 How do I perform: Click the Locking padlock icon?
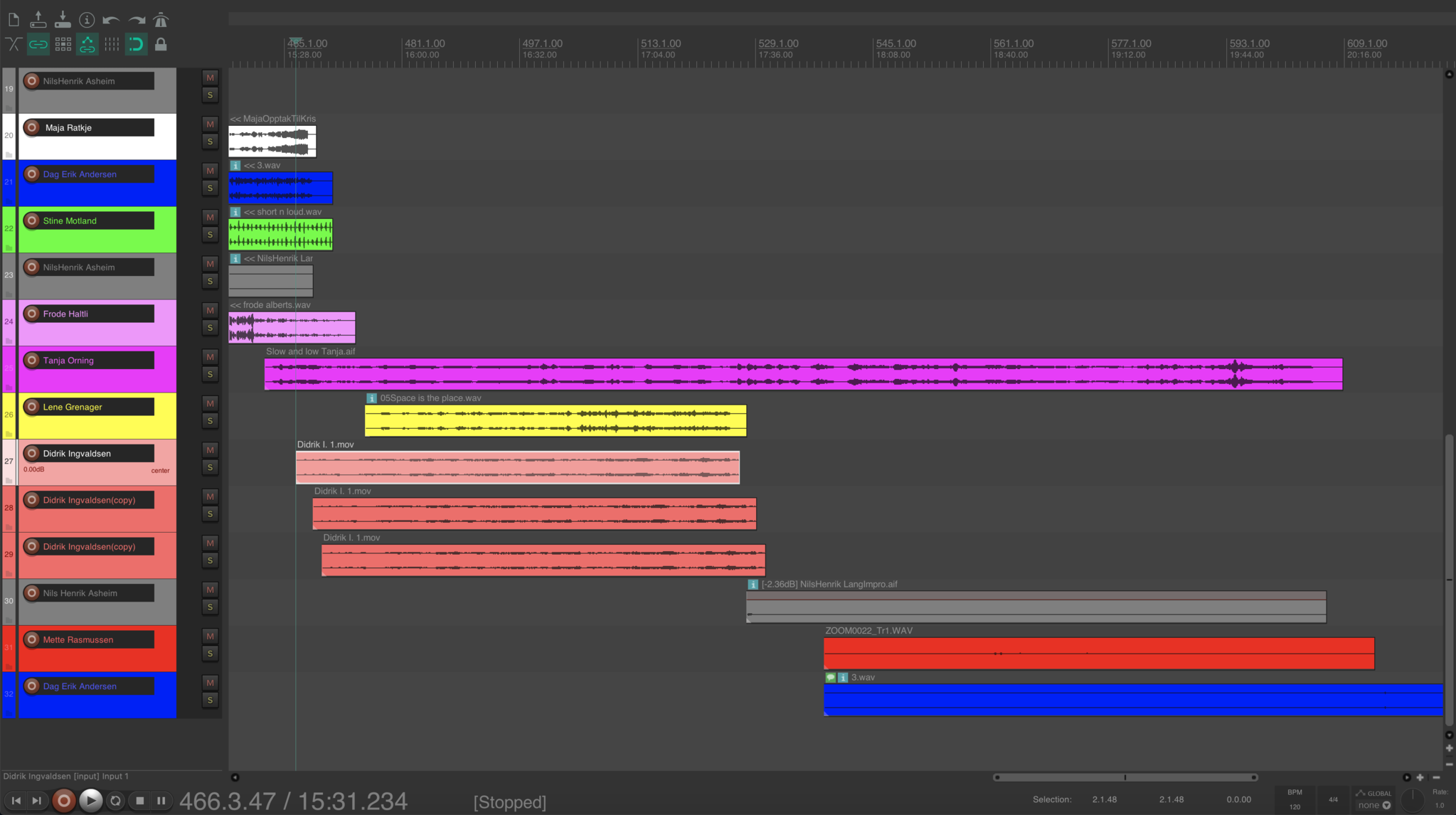coord(161,45)
